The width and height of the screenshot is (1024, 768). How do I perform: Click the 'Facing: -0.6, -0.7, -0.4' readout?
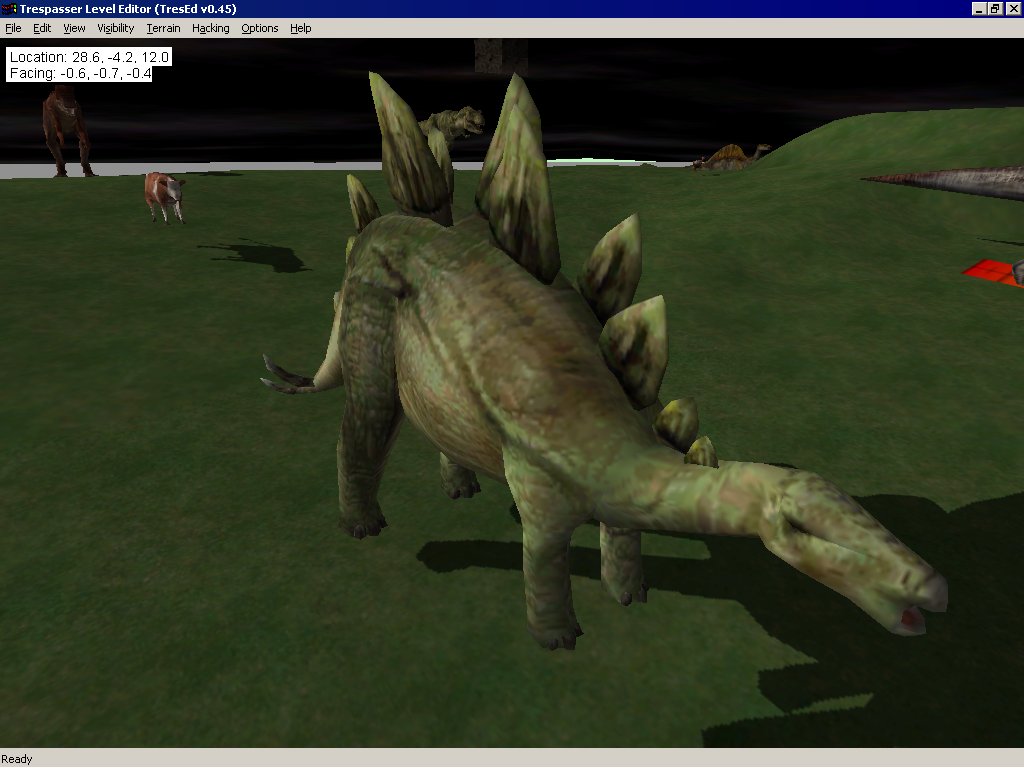click(80, 73)
